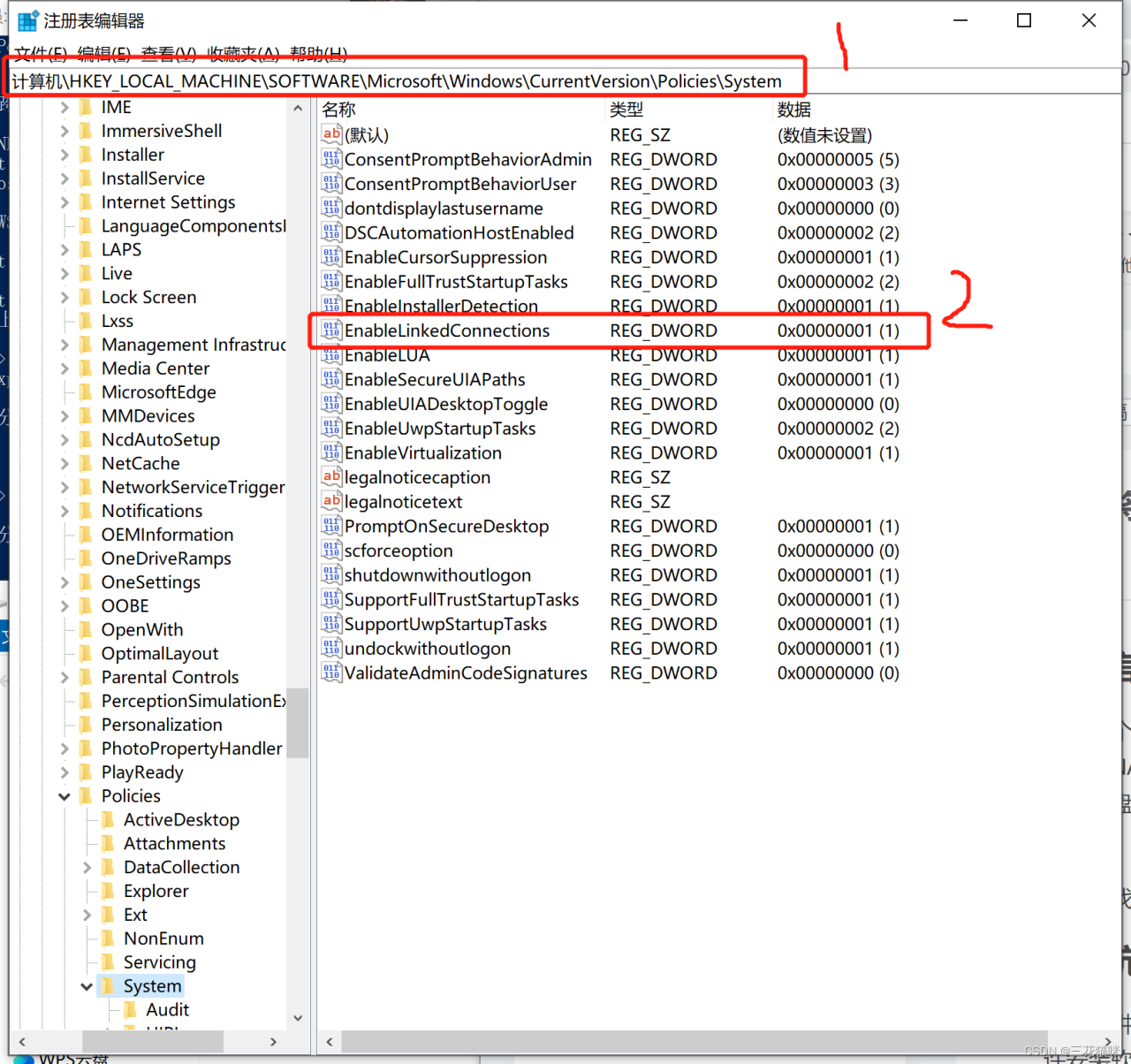Select the ImmersiveShell key
This screenshot has height=1064, width=1131.
tap(162, 131)
